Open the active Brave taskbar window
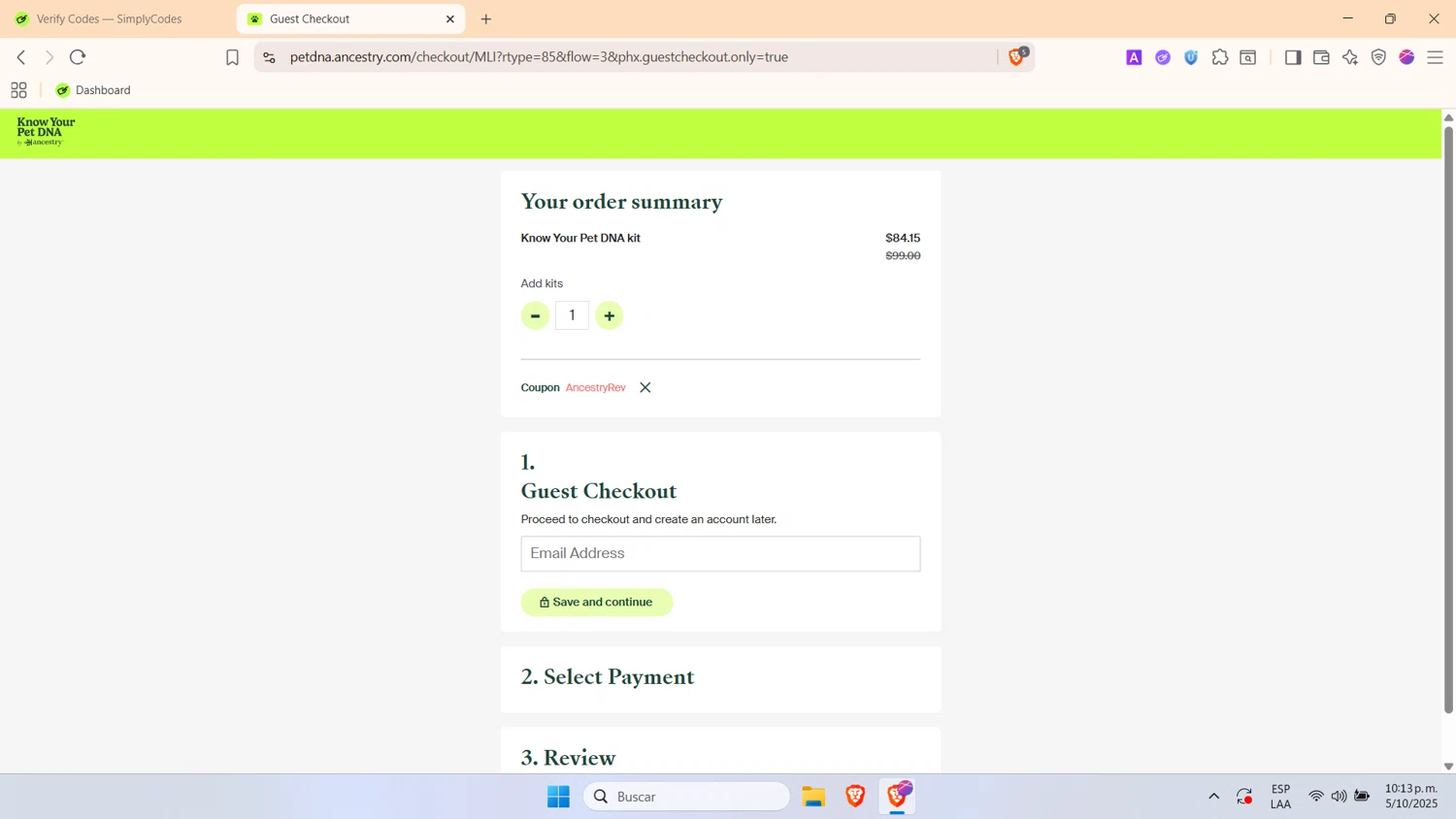The height and width of the screenshot is (819, 1456). pos(898,797)
